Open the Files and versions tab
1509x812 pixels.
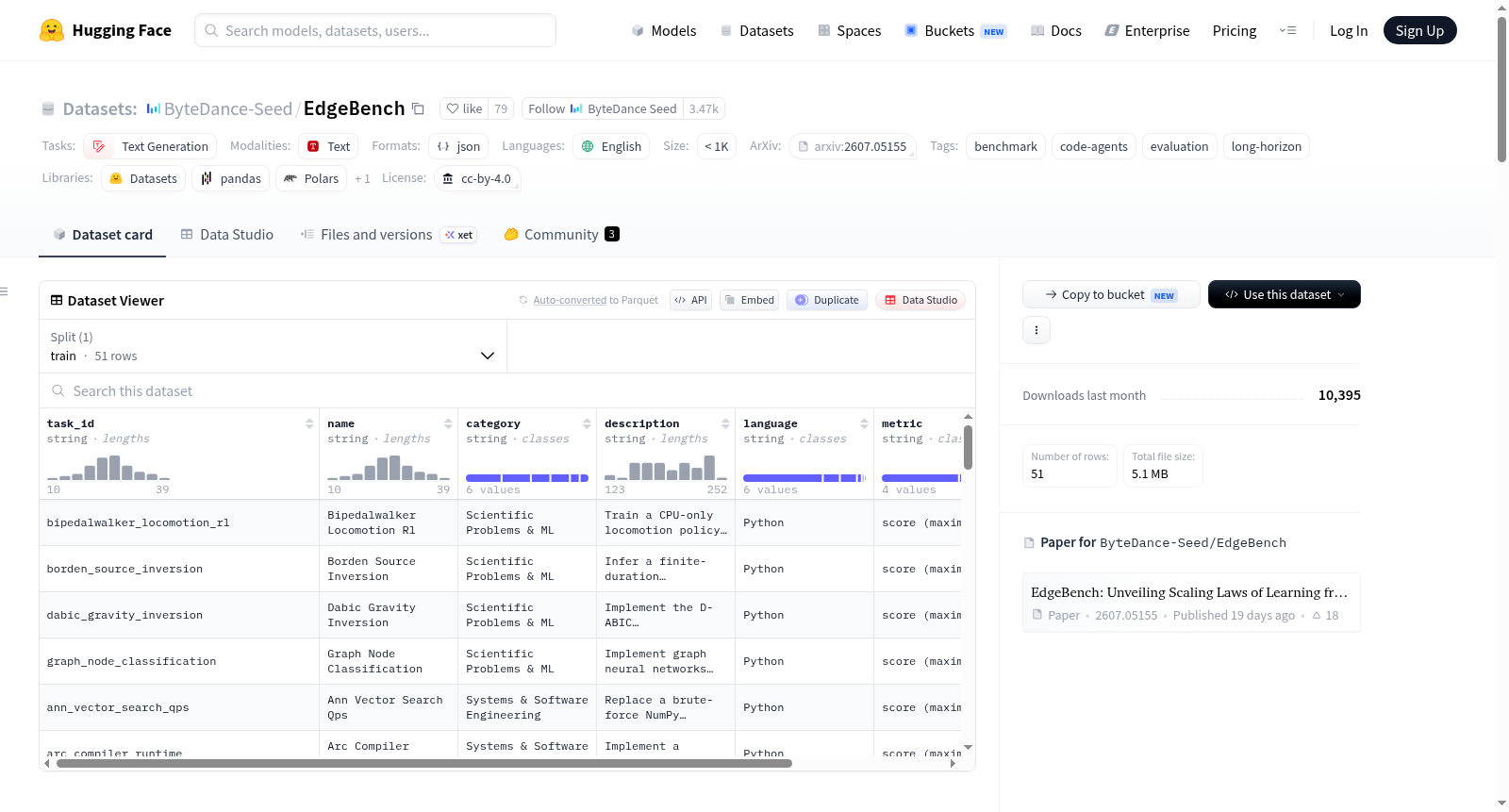tap(388, 235)
